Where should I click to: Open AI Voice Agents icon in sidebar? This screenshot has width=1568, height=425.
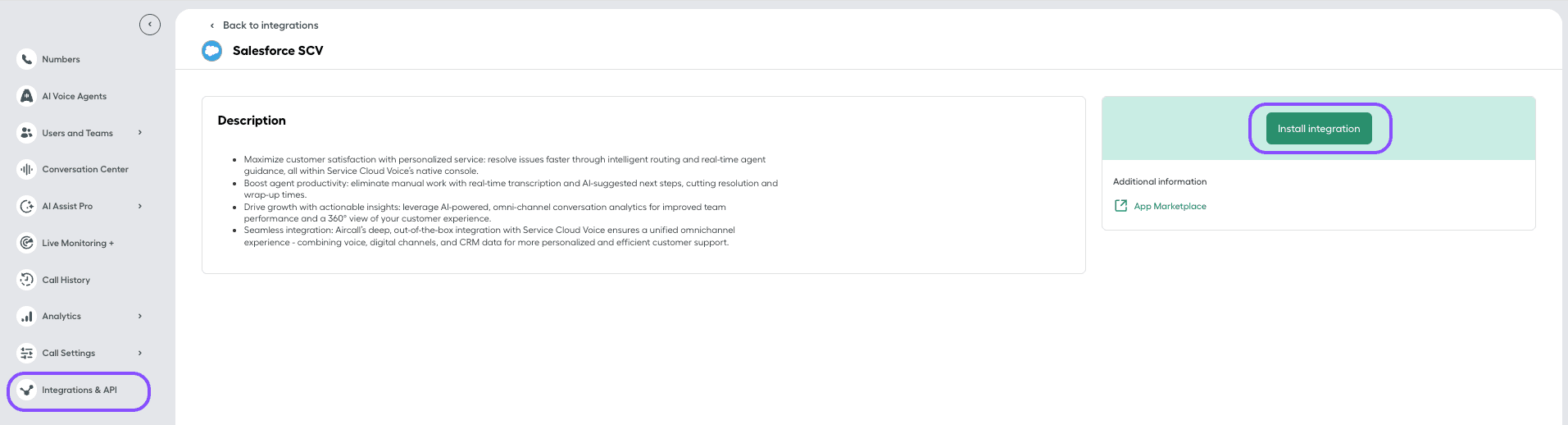click(x=26, y=96)
